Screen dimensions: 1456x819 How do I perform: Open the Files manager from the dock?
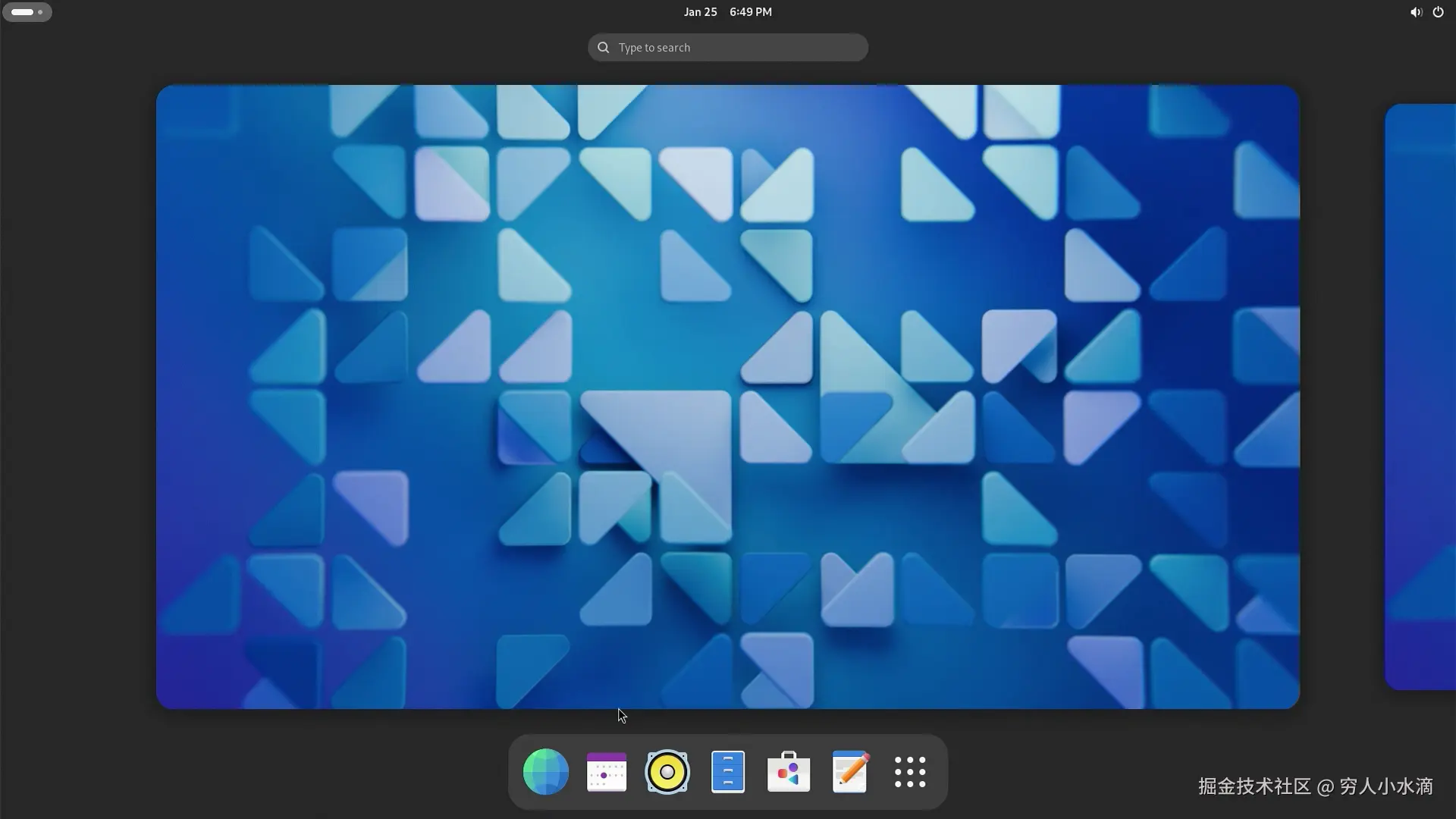click(x=728, y=772)
